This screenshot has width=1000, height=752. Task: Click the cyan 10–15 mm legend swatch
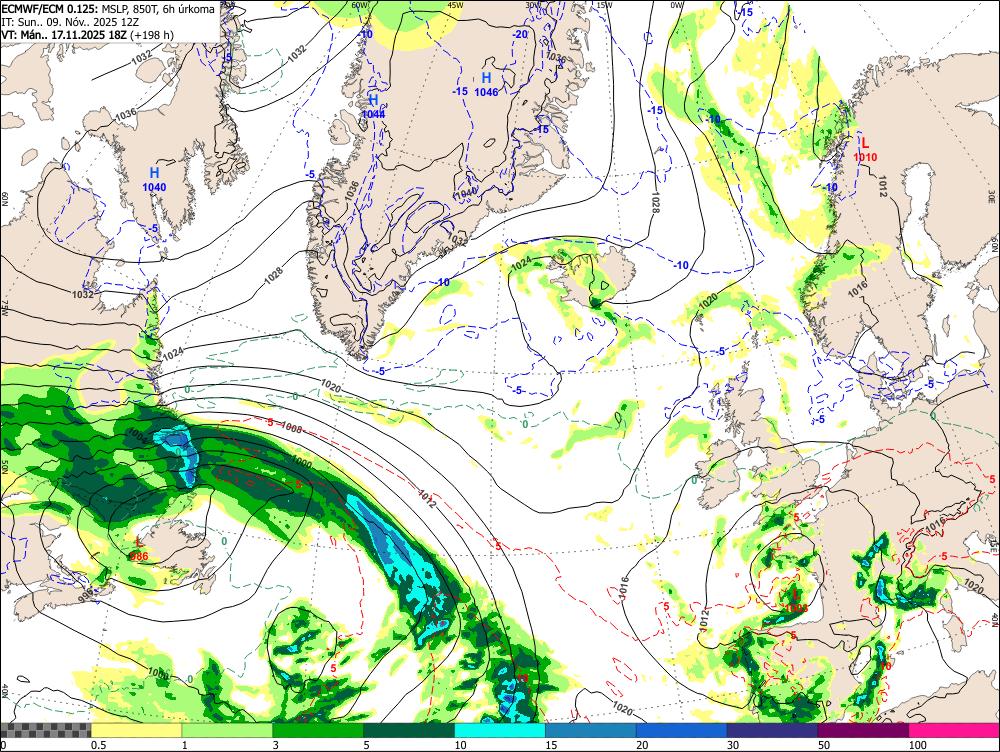pyautogui.click(x=500, y=730)
